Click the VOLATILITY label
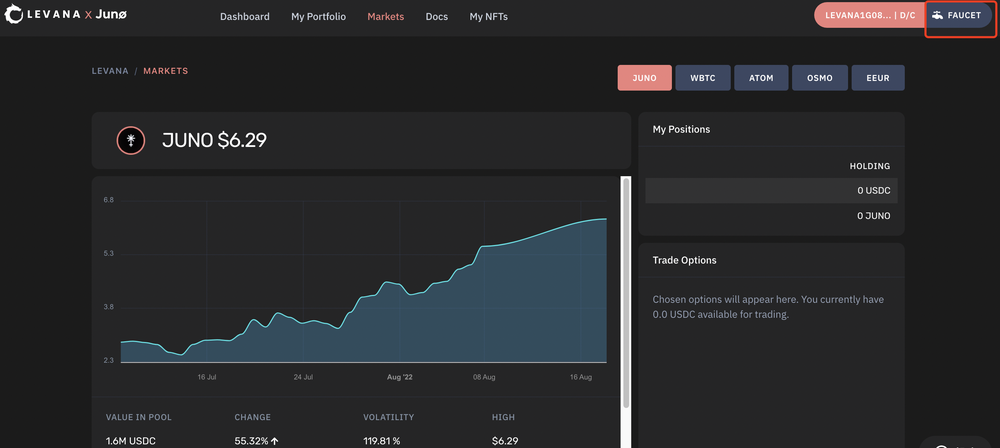 [388, 417]
